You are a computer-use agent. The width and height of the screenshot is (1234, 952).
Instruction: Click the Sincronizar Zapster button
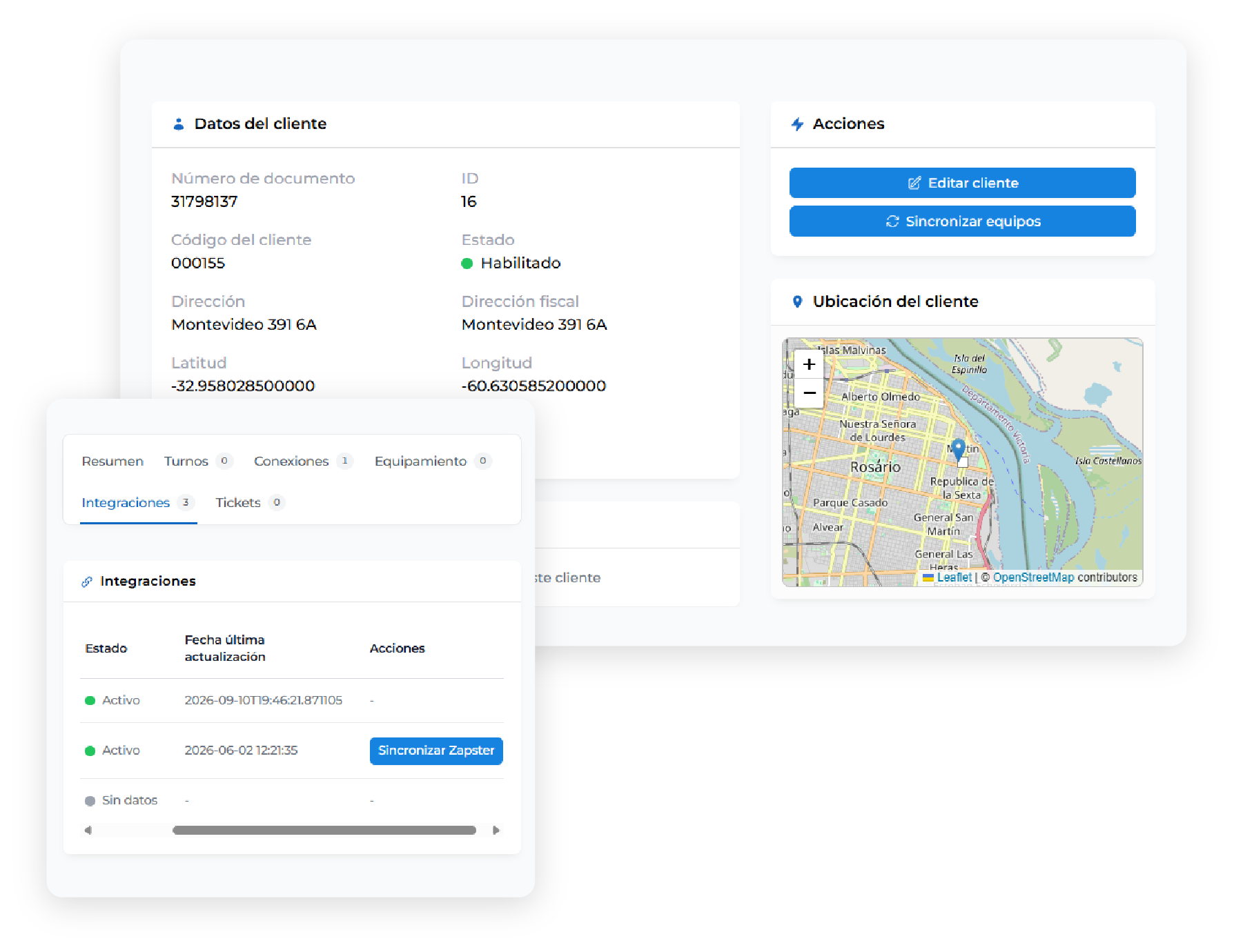click(x=436, y=751)
